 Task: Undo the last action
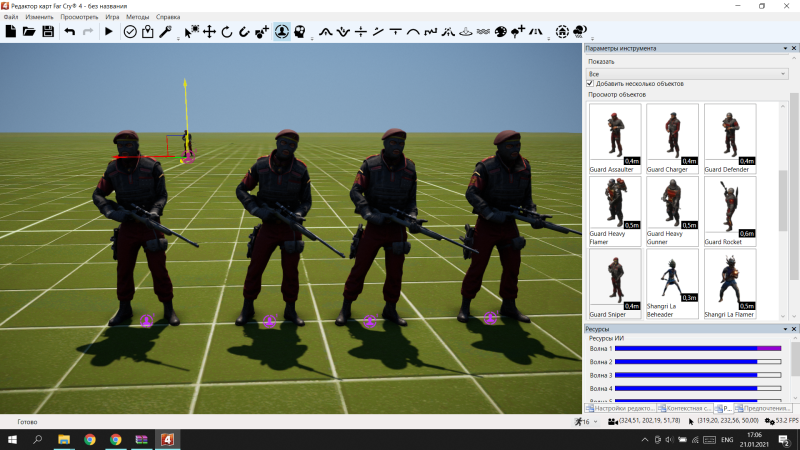[x=70, y=32]
